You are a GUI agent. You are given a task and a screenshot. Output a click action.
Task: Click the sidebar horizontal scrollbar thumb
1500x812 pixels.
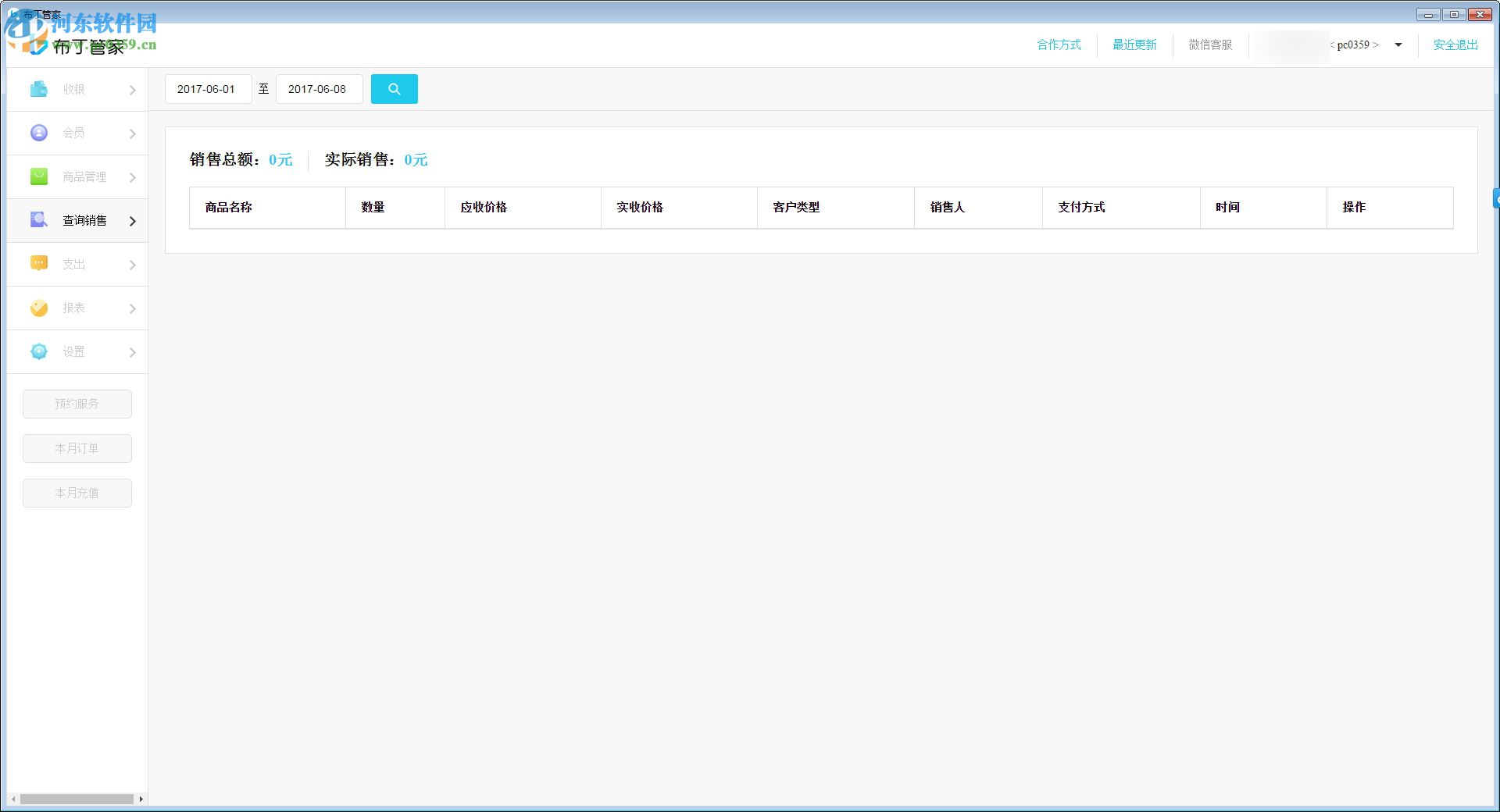tap(77, 799)
